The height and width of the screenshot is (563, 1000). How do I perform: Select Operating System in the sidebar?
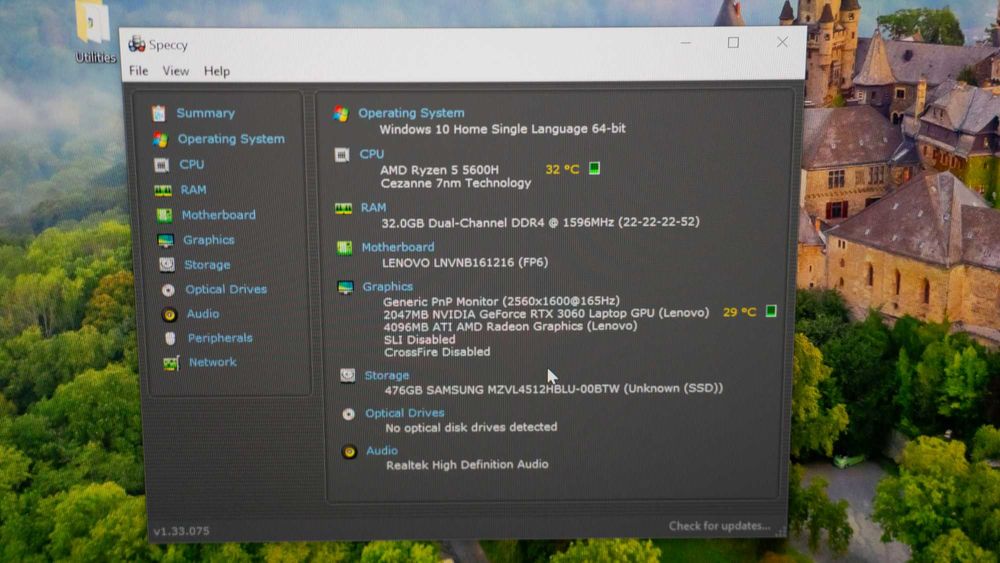click(231, 139)
